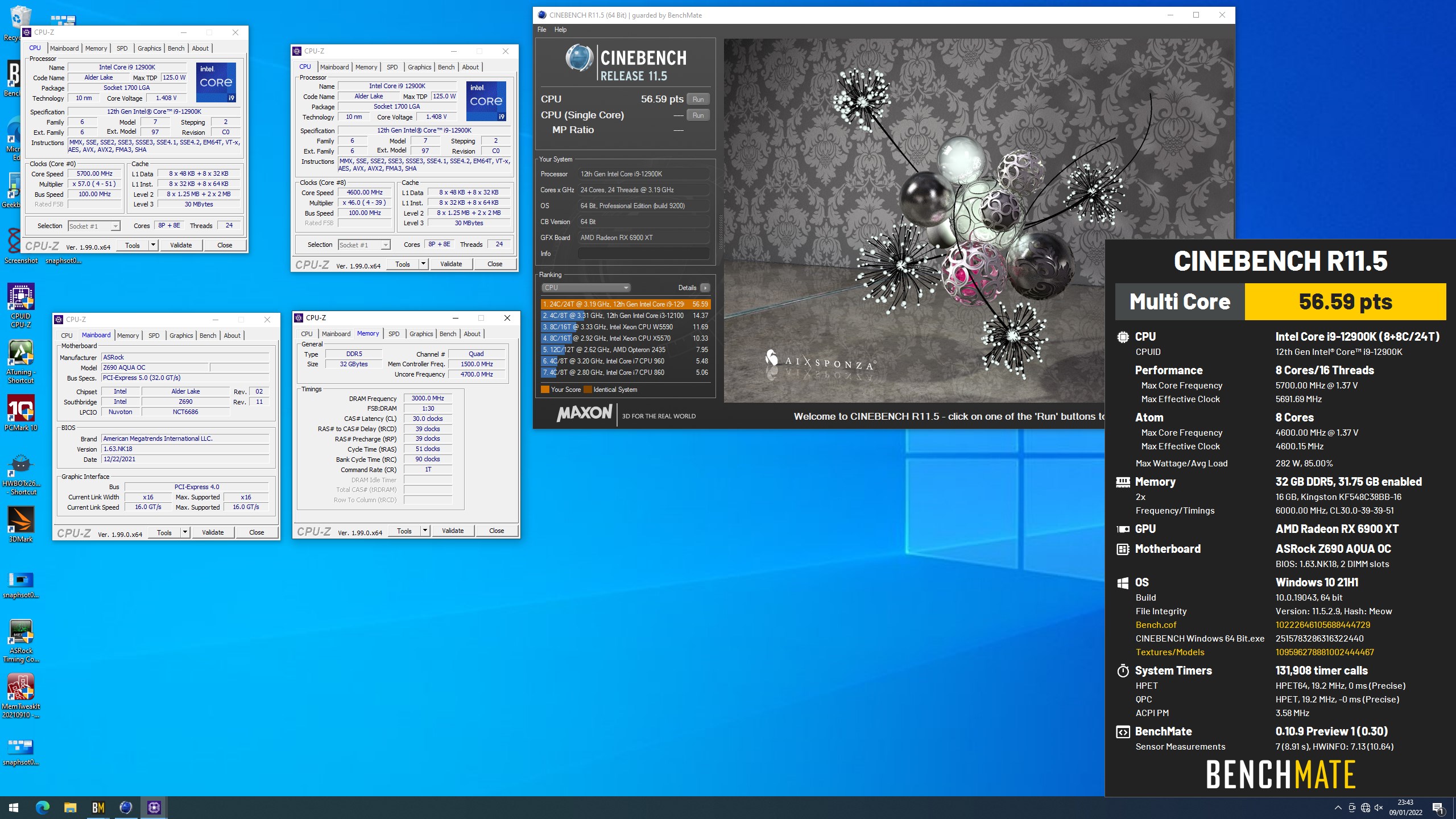Switch to SPD tab in Mainboard CPU-Z
1456x819 pixels.
point(154,336)
